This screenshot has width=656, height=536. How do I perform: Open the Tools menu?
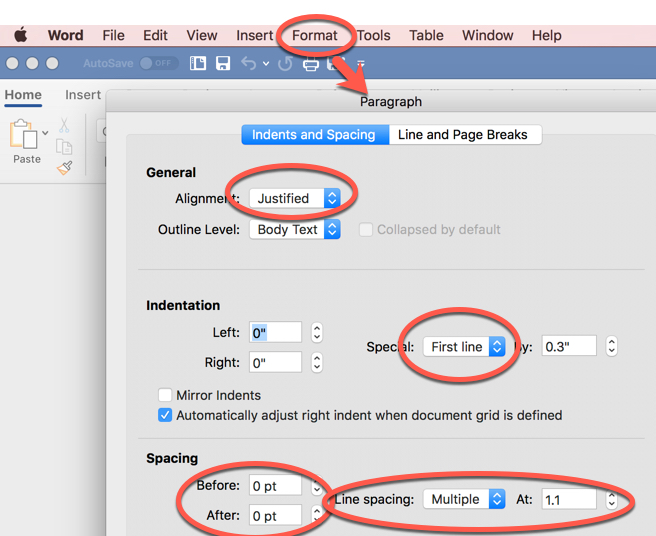374,35
